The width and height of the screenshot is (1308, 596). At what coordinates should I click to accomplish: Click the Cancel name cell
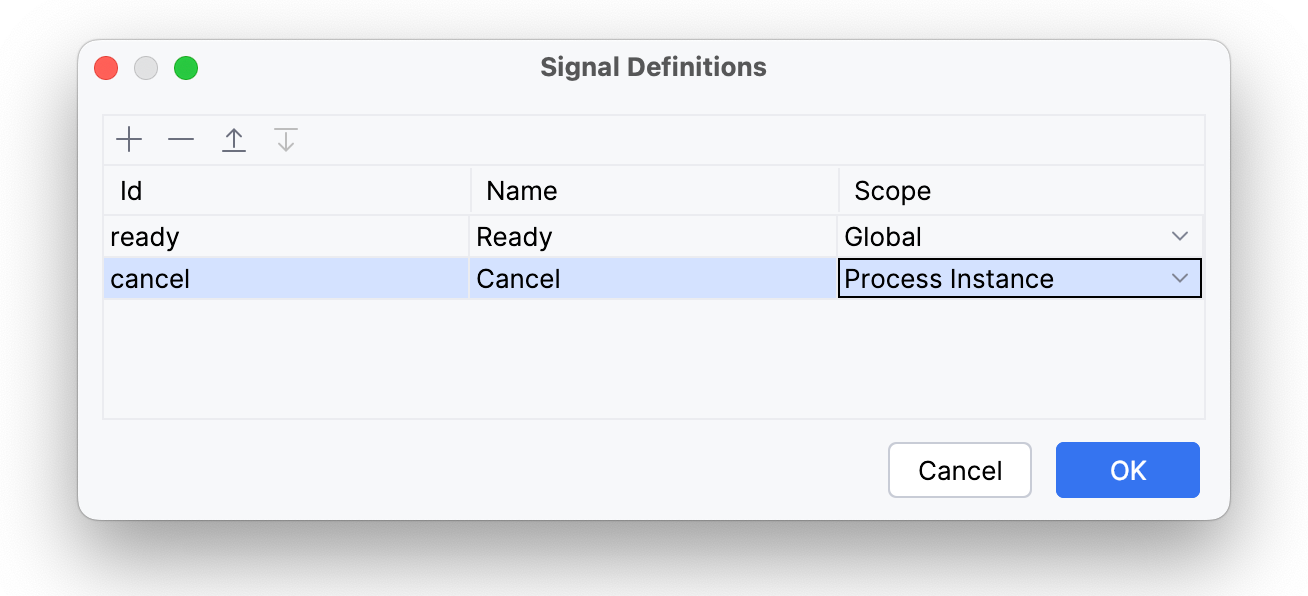click(x=519, y=278)
